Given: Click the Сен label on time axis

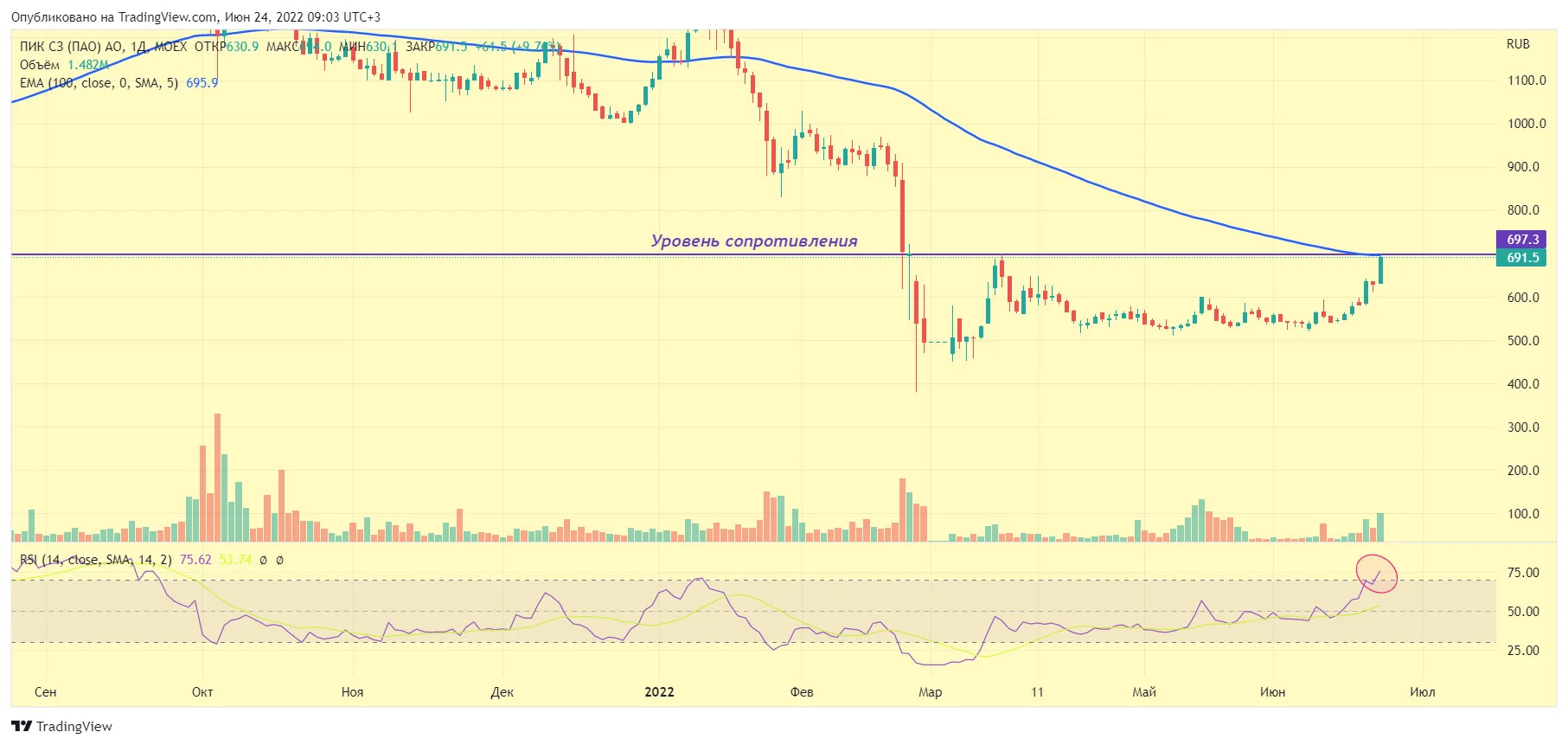Looking at the screenshot, I should pyautogui.click(x=45, y=692).
